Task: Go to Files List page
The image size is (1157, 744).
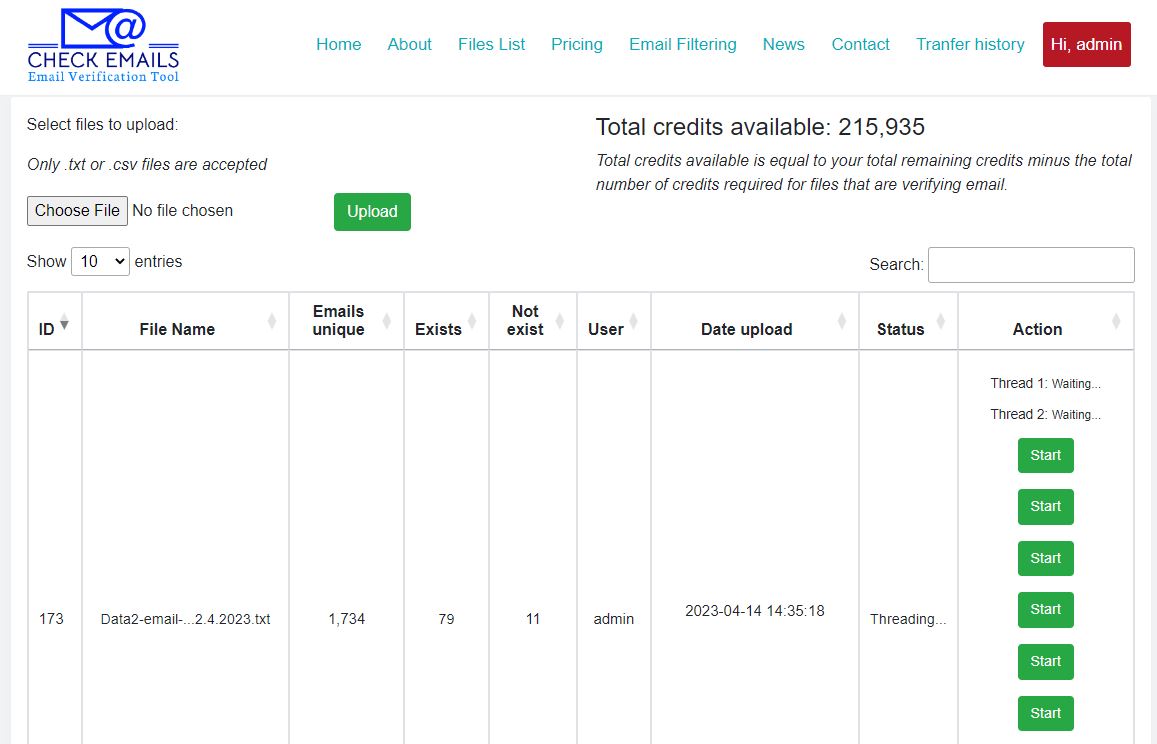Action: [x=491, y=45]
